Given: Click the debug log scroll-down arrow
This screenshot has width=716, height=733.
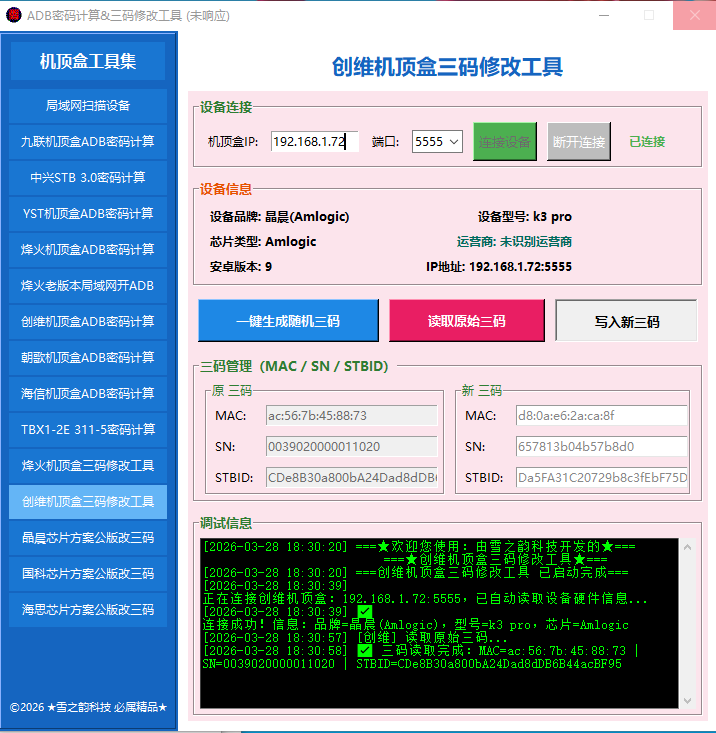Looking at the screenshot, I should coord(687,700).
